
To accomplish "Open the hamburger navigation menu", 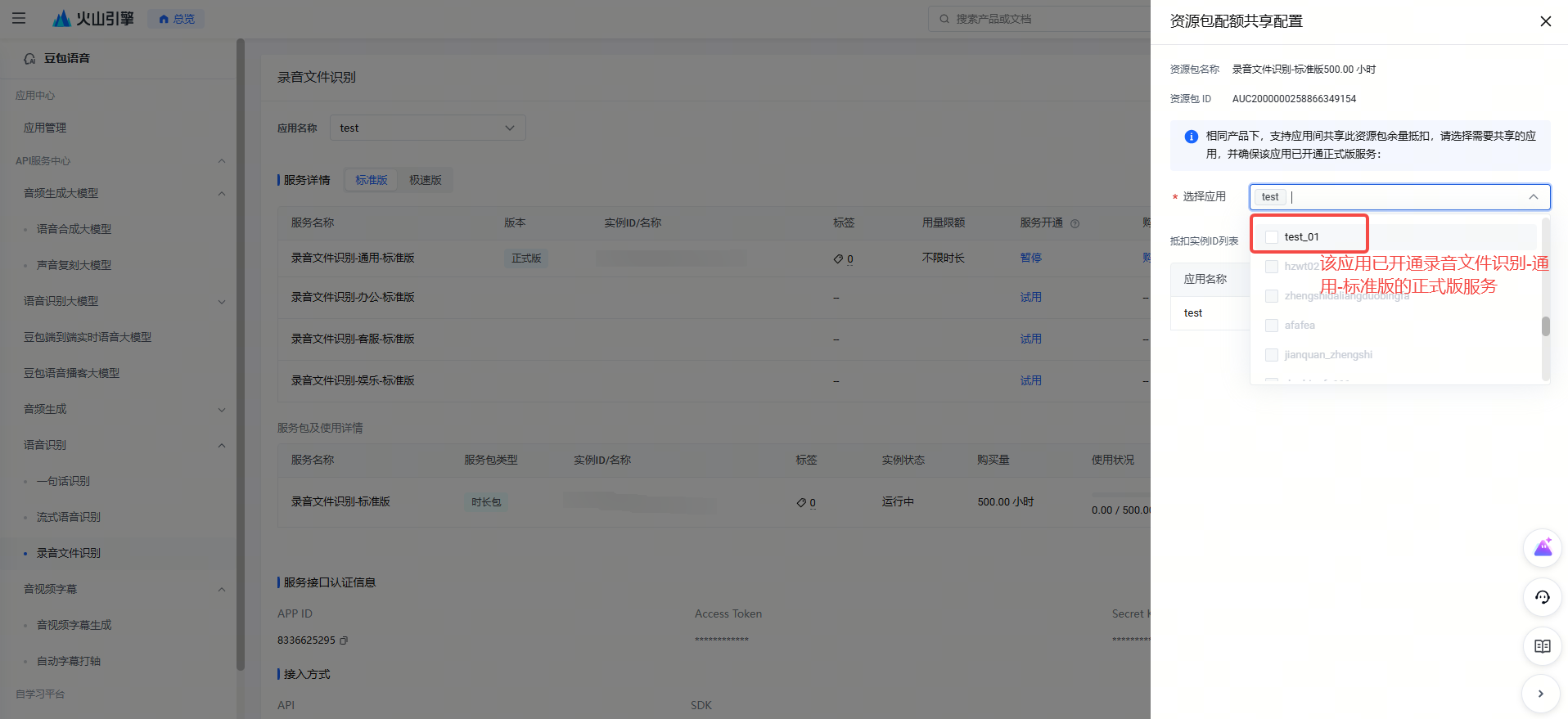I will [19, 18].
